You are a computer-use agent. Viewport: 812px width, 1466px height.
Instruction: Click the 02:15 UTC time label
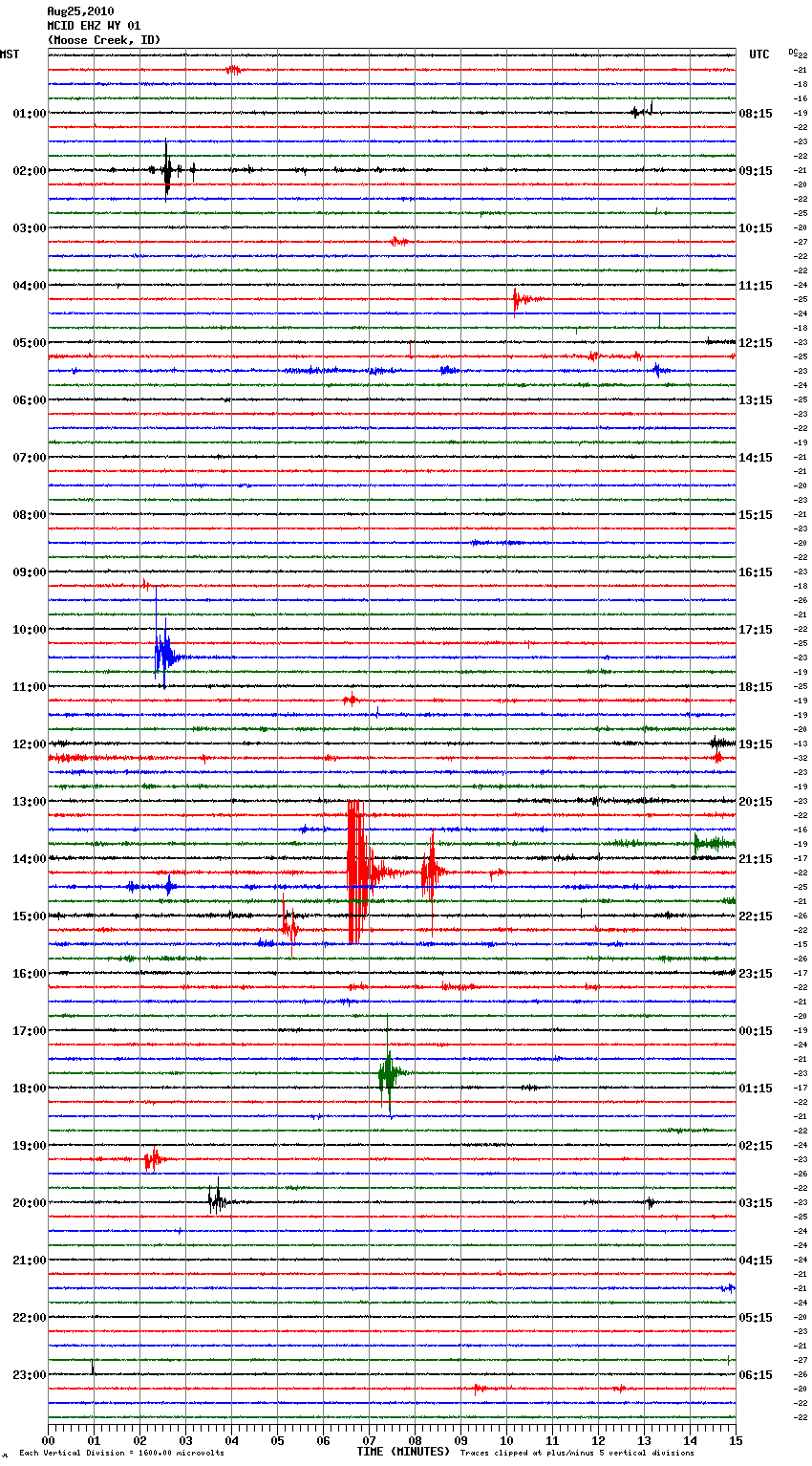[756, 1146]
